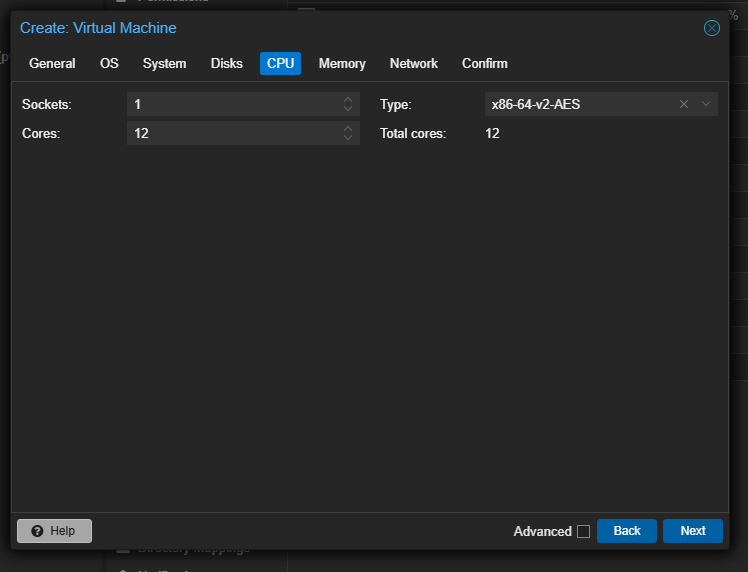Image resolution: width=748 pixels, height=572 pixels.
Task: Go to the Confirm tab
Action: coord(485,63)
